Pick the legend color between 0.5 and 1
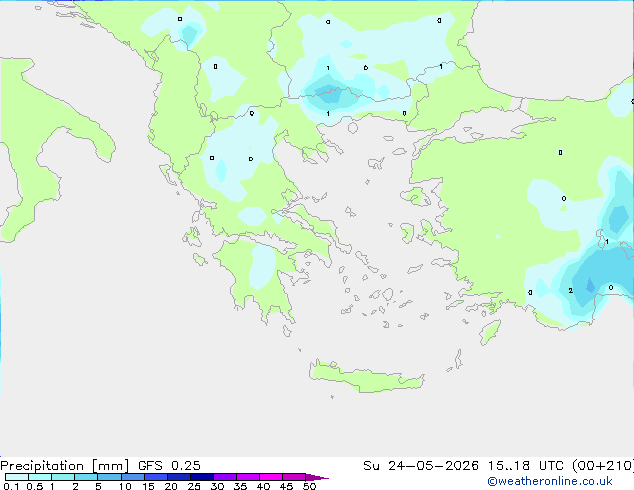The width and height of the screenshot is (634, 490). coord(40,477)
